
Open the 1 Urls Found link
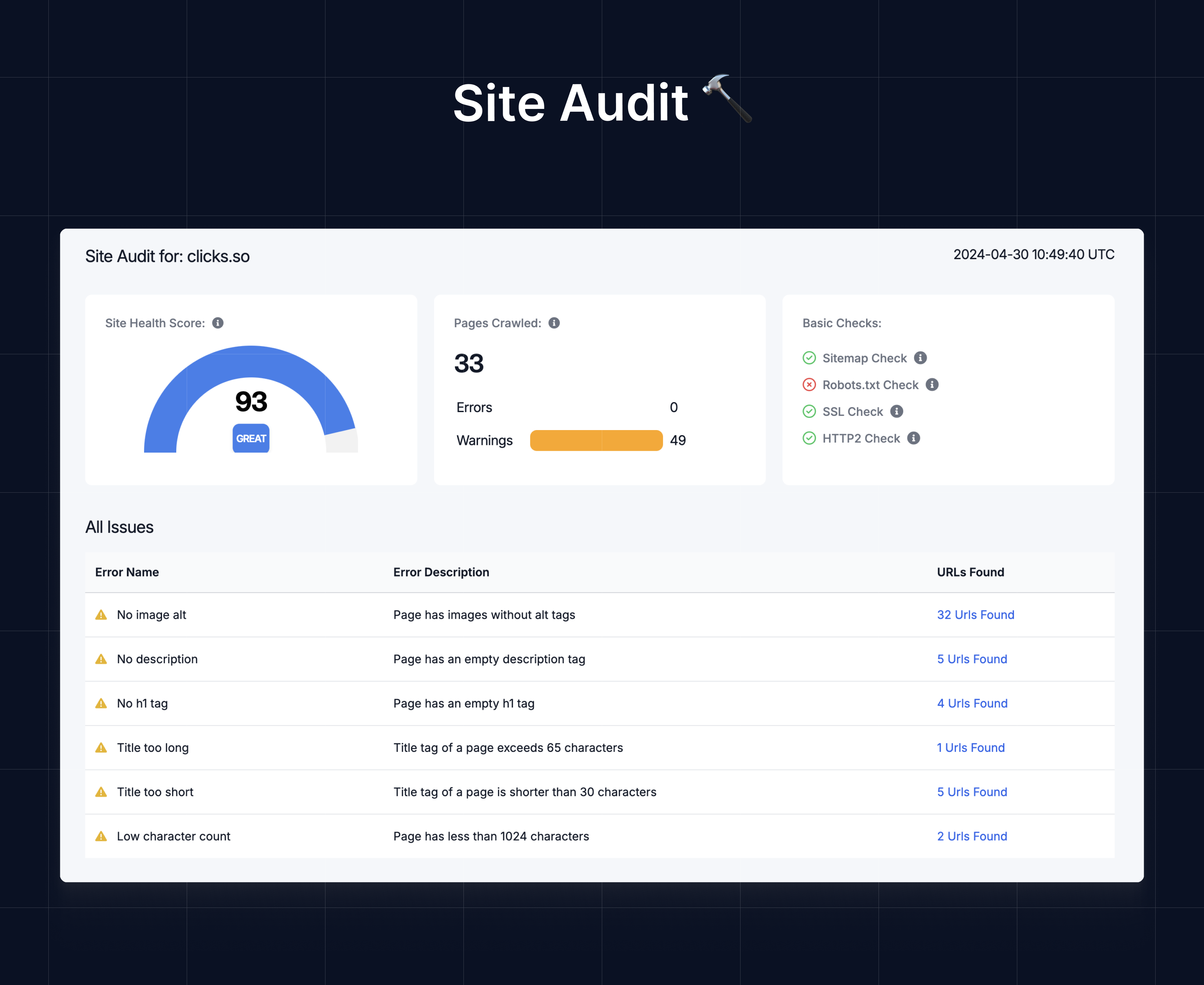pos(970,747)
